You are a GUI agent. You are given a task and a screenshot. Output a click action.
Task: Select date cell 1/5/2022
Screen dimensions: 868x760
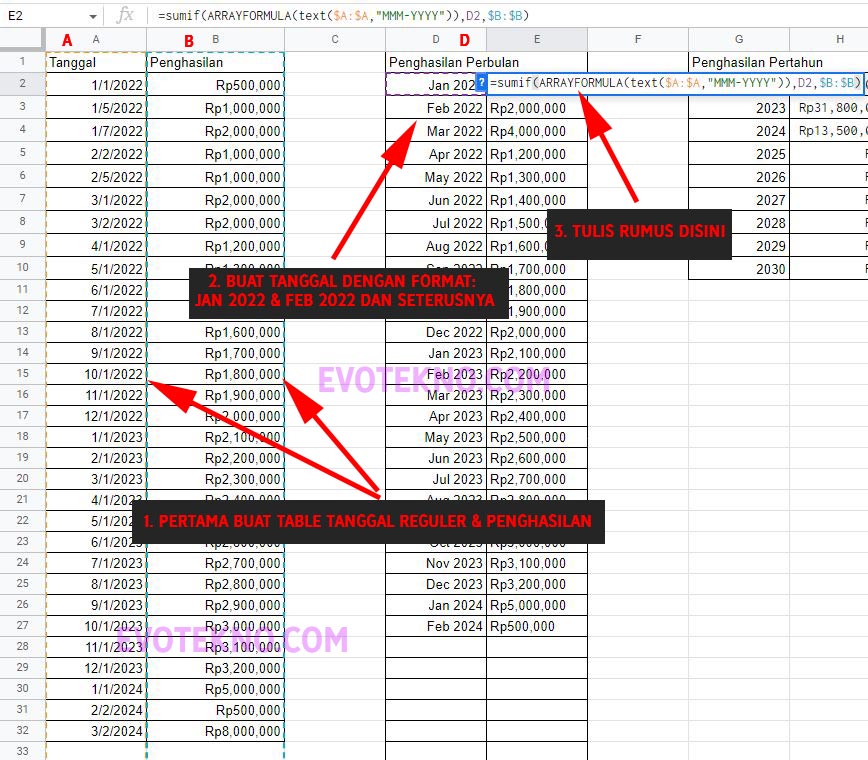[96, 108]
